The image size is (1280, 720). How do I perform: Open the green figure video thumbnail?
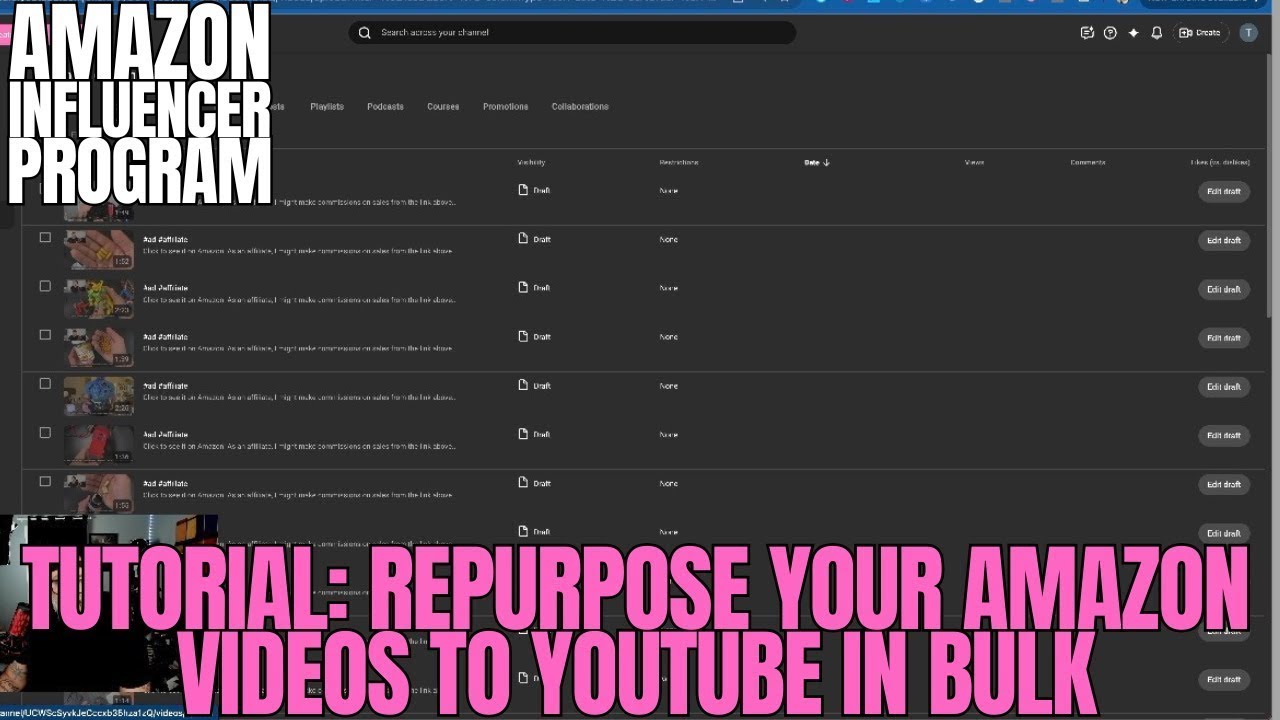coord(99,298)
